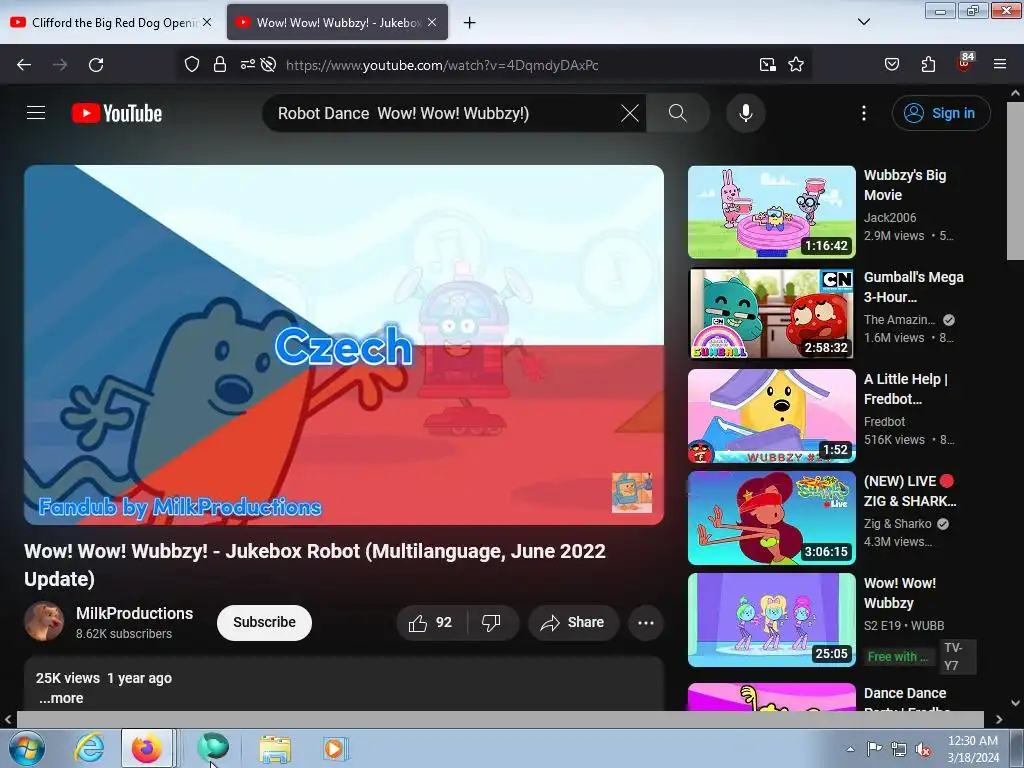This screenshot has width=1024, height=768.
Task: Open the Wubbzy's Big Movie title link
Action: coord(905,185)
